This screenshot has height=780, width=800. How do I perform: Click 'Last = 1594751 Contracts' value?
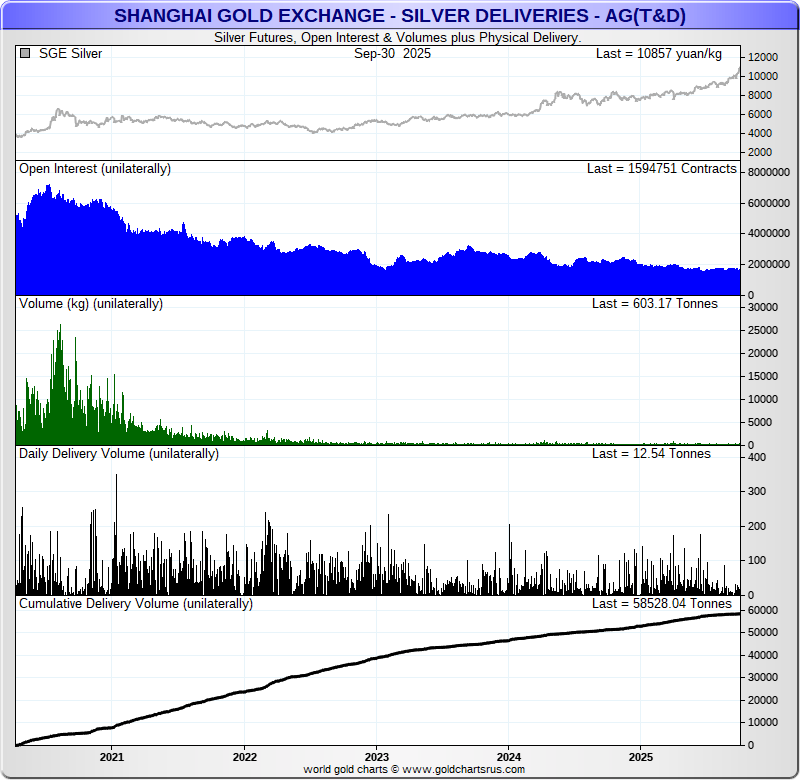pyautogui.click(x=662, y=169)
